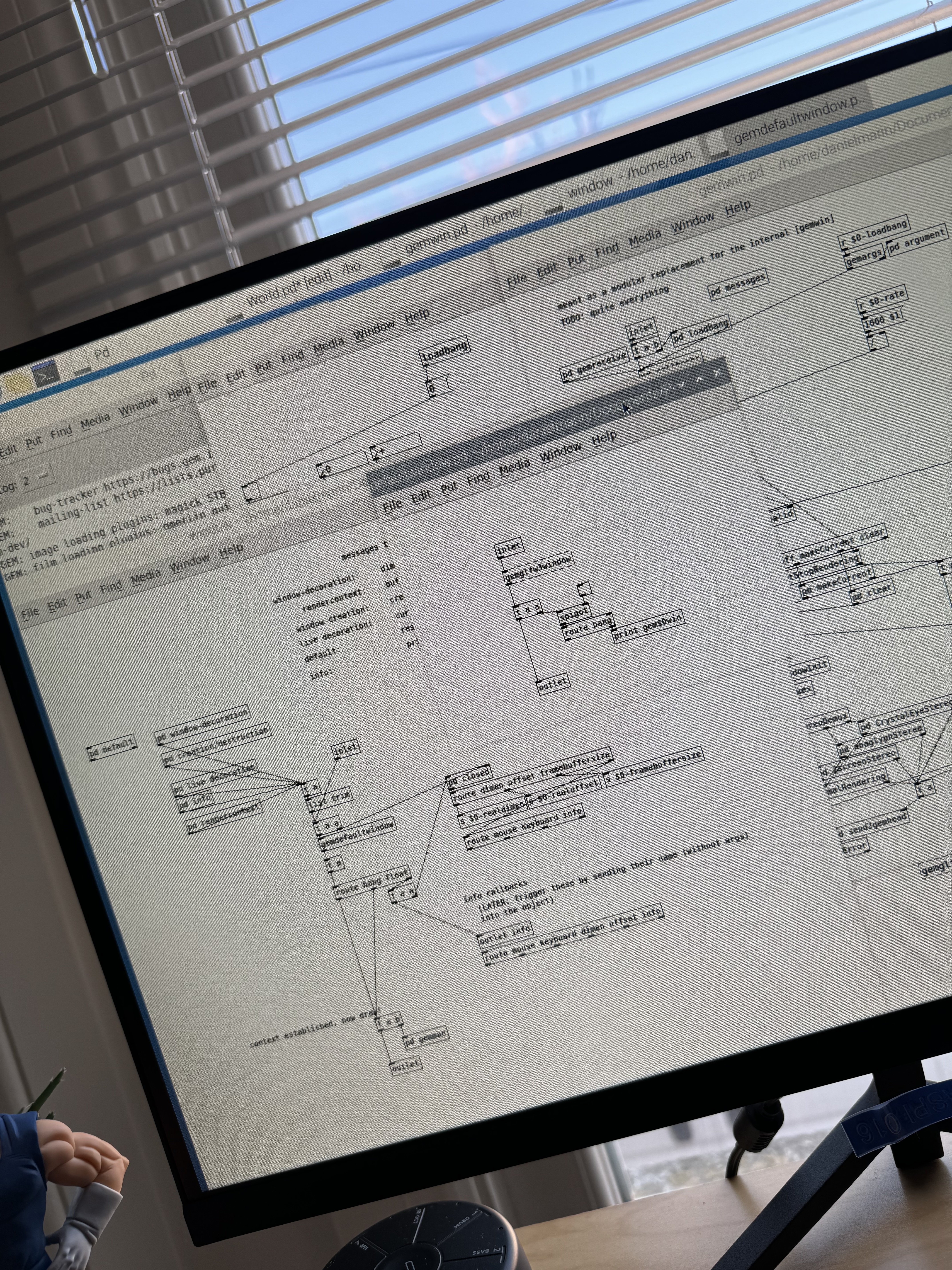Select the 's $0-framebuffersize' send object
952x1270 pixels.
[654, 766]
